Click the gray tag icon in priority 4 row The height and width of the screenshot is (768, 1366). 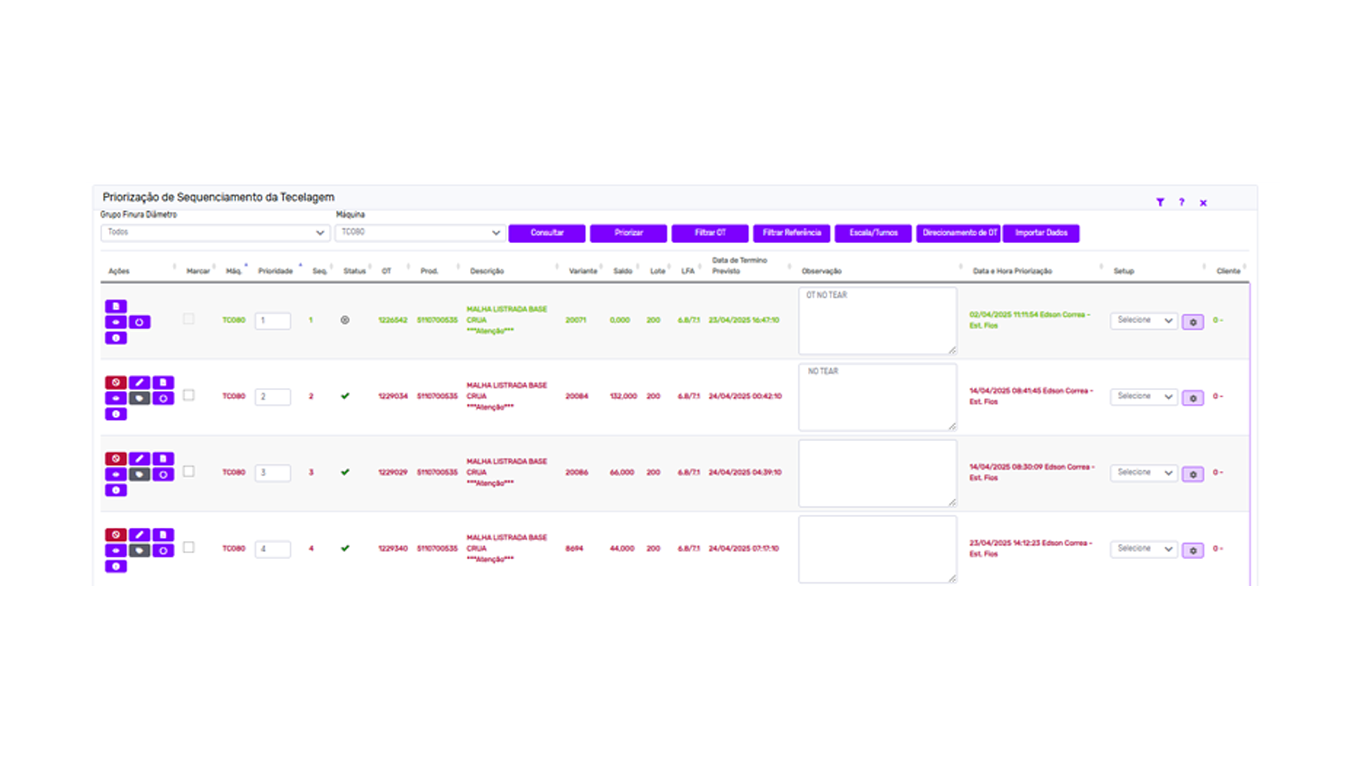(x=139, y=551)
